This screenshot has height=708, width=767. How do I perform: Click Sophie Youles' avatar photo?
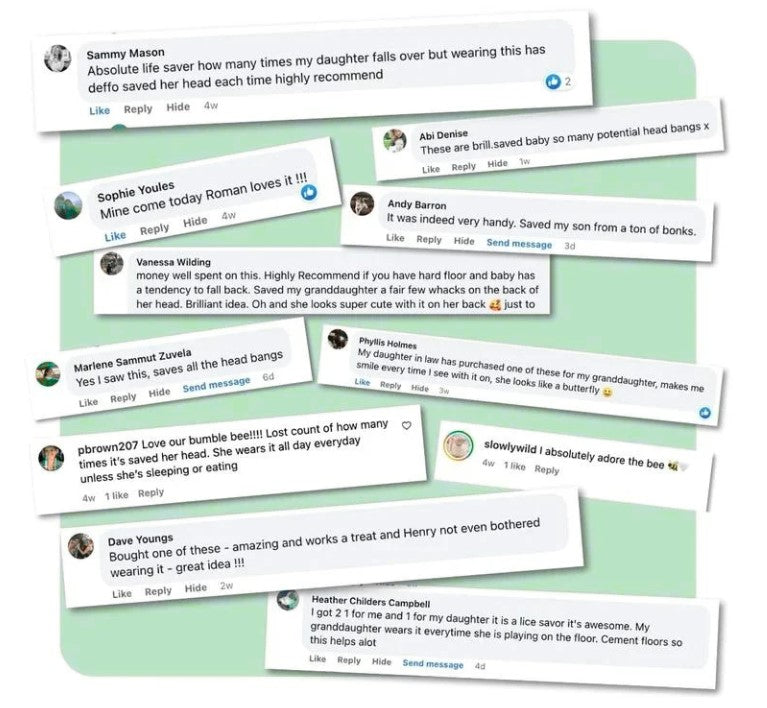pos(69,205)
